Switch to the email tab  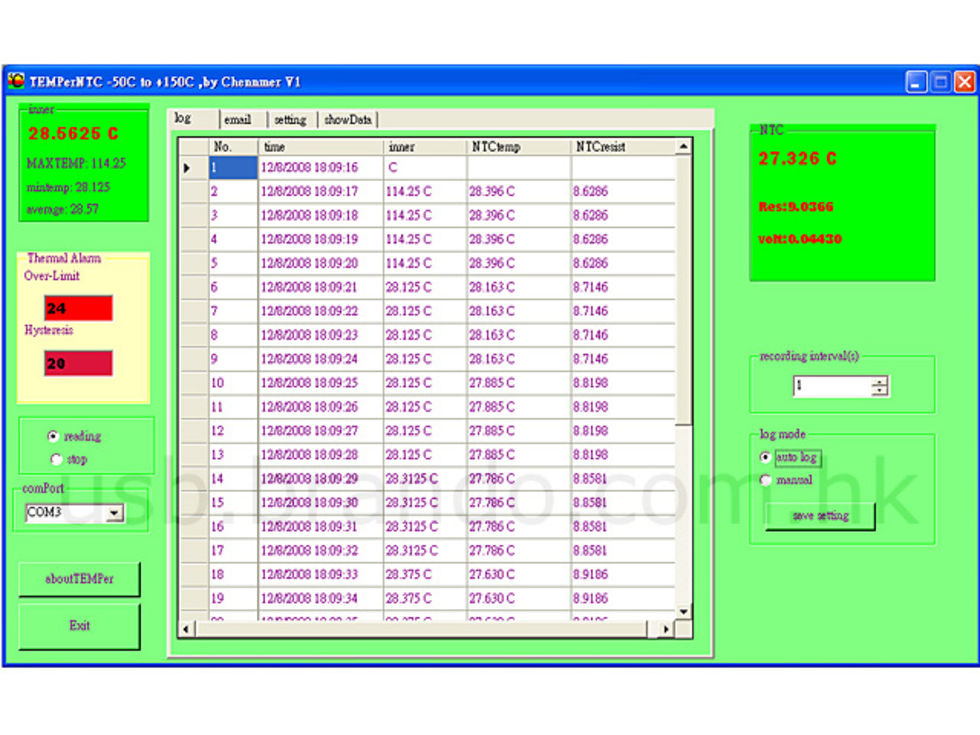click(238, 120)
